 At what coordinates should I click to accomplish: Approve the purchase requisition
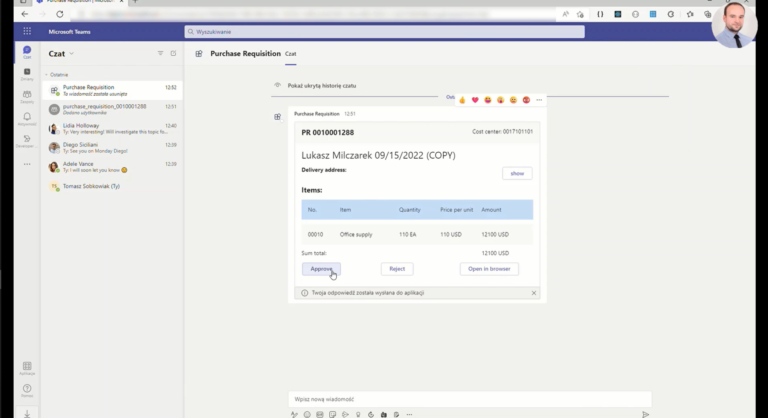point(321,269)
